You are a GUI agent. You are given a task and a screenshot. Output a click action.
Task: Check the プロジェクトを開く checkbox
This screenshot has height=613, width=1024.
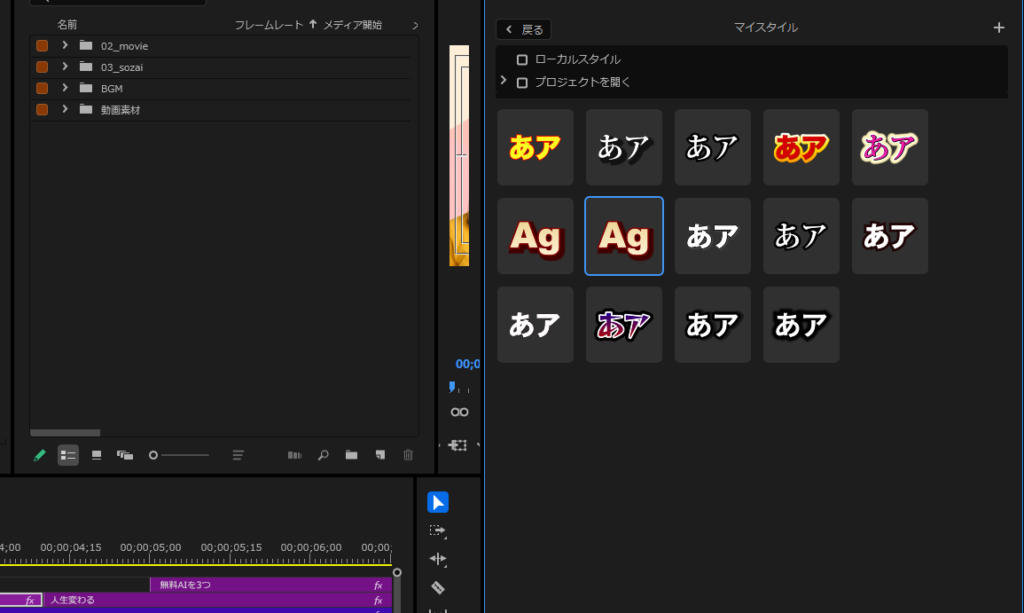[522, 83]
